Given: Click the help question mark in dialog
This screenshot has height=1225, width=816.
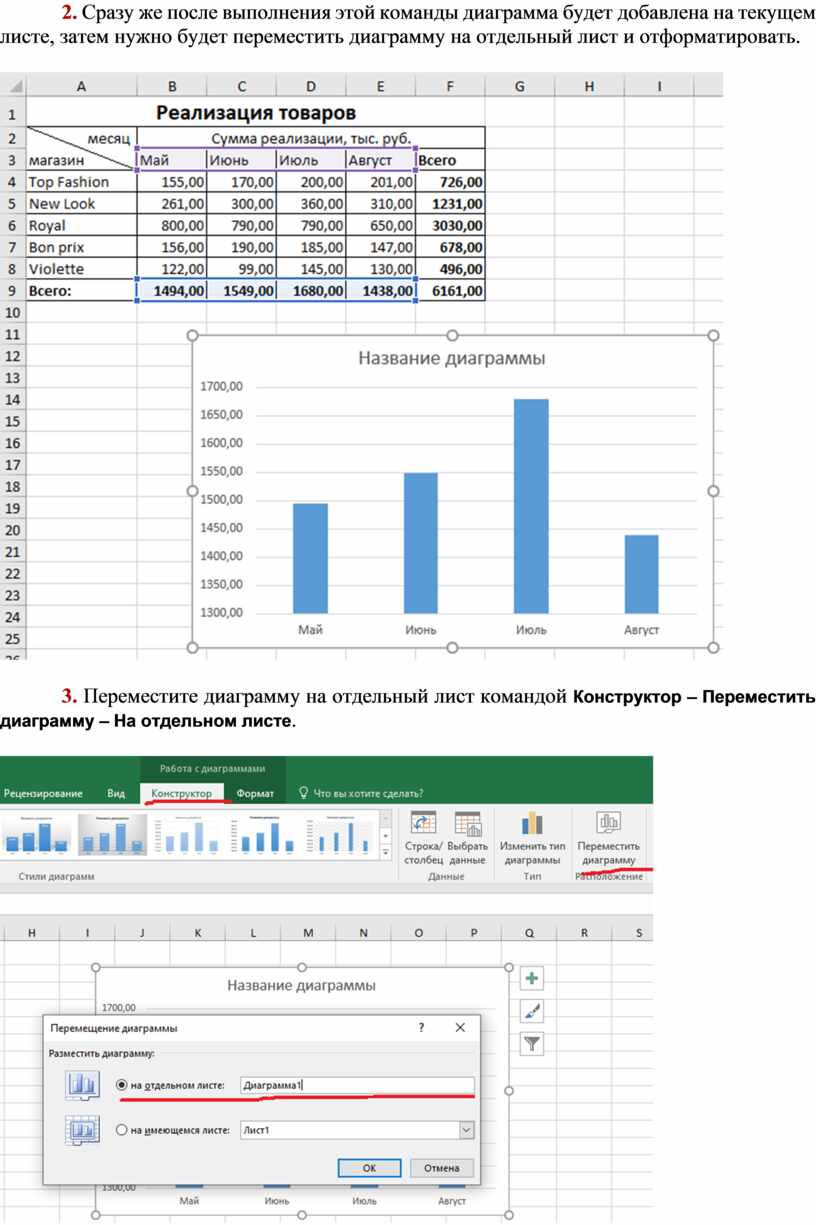Looking at the screenshot, I should [421, 1028].
